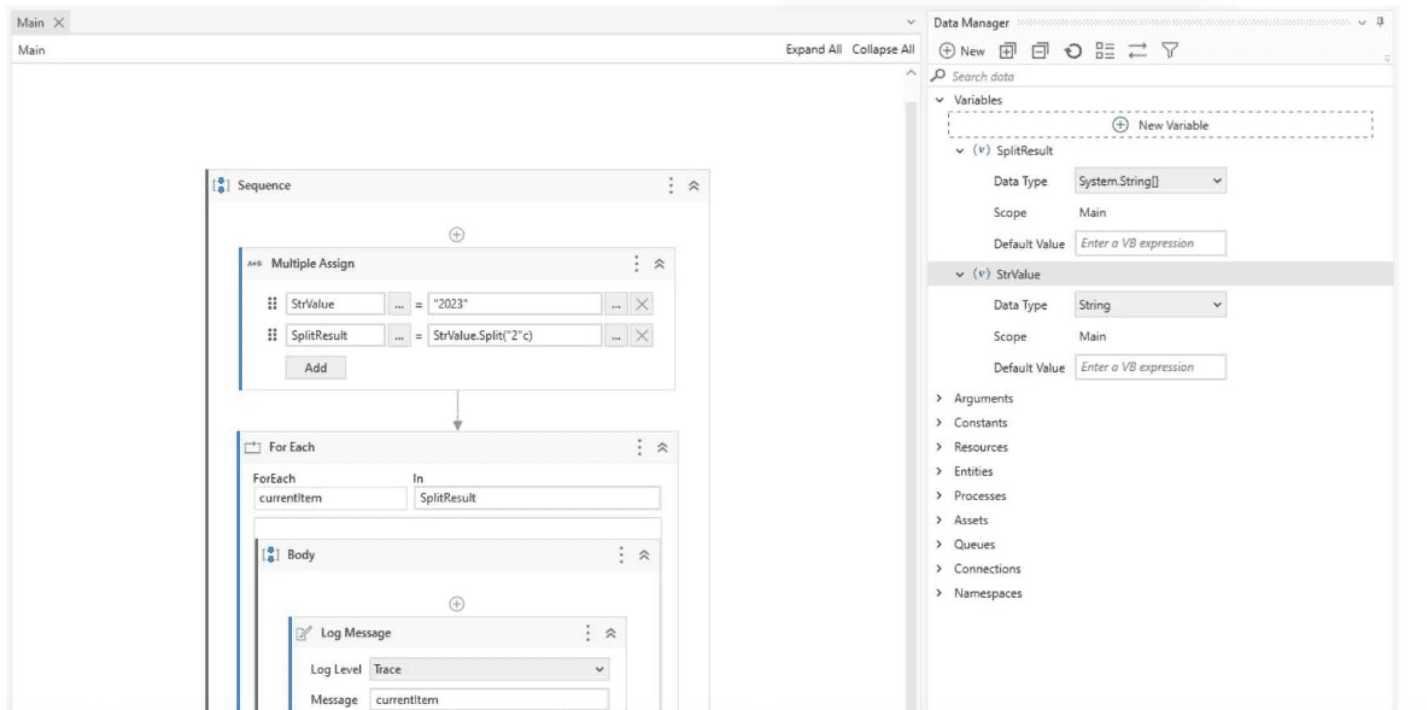Collapse the Log Message activity
This screenshot has width=1427, height=710.
pos(610,633)
